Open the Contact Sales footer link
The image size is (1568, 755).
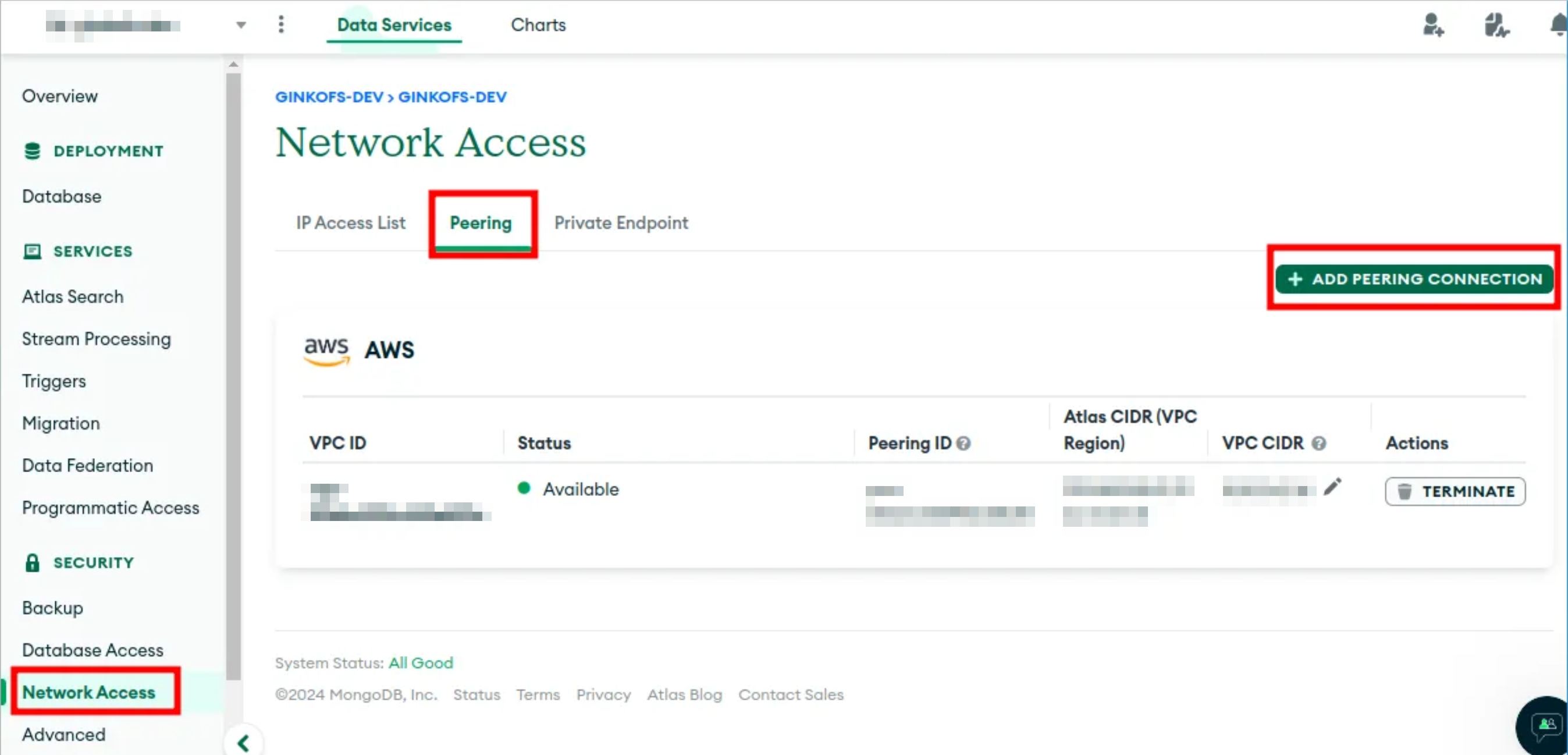pos(791,694)
